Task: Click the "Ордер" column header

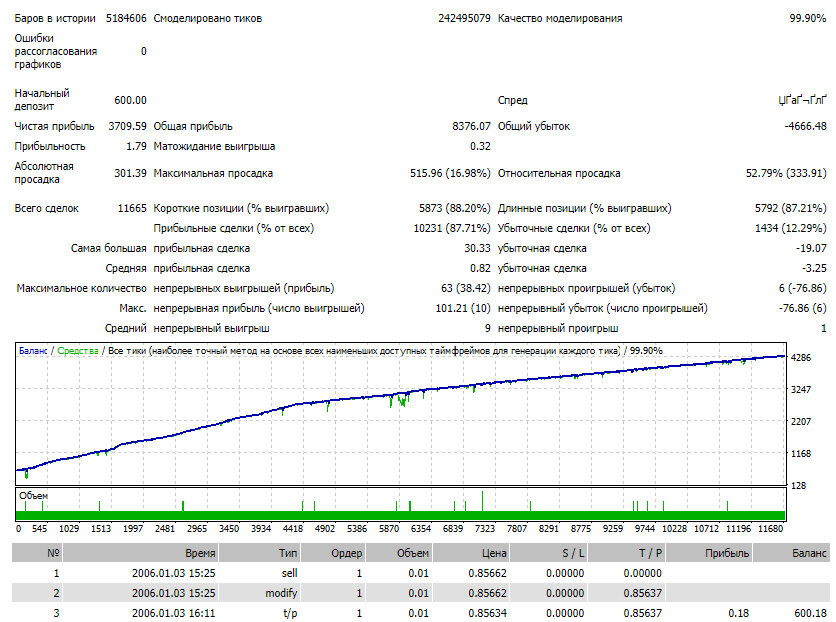Action: pos(333,553)
